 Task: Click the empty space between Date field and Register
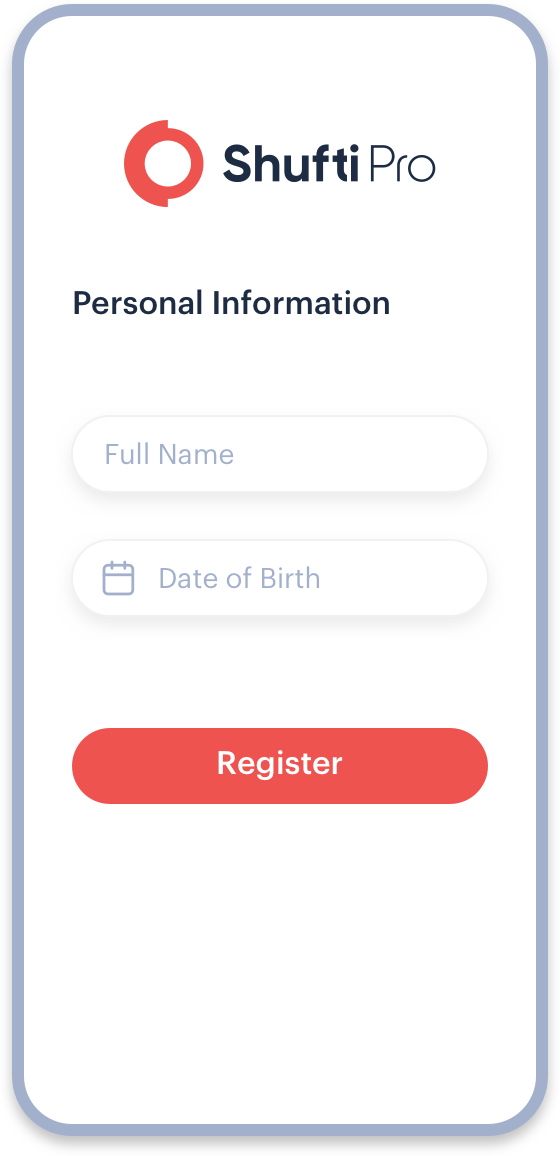(x=280, y=672)
